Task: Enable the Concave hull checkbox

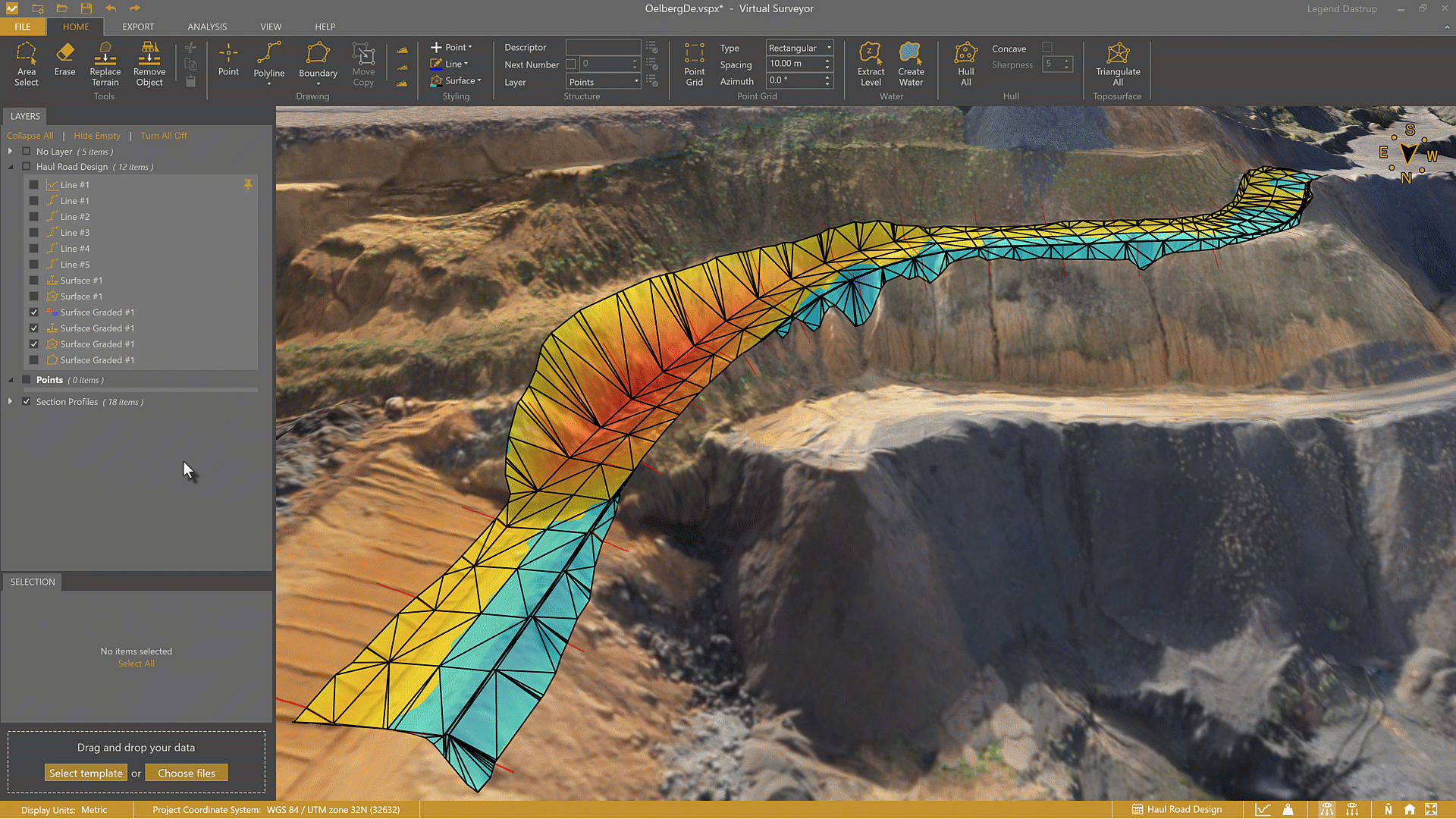Action: pos(1047,48)
